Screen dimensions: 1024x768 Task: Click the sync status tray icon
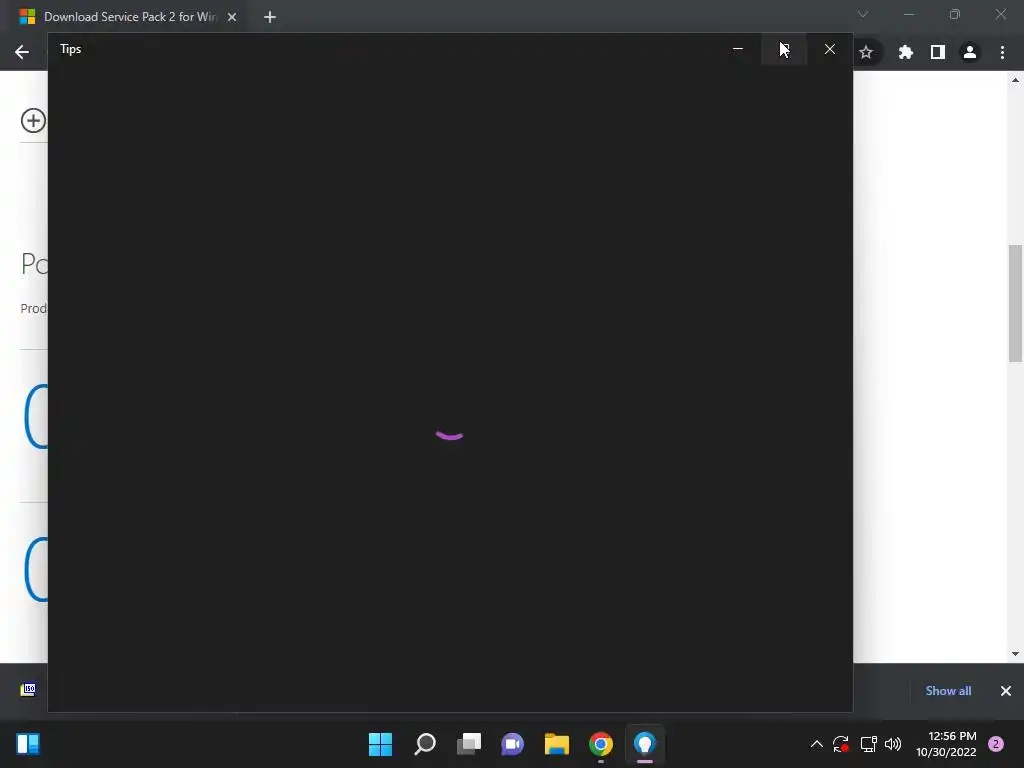coord(841,744)
